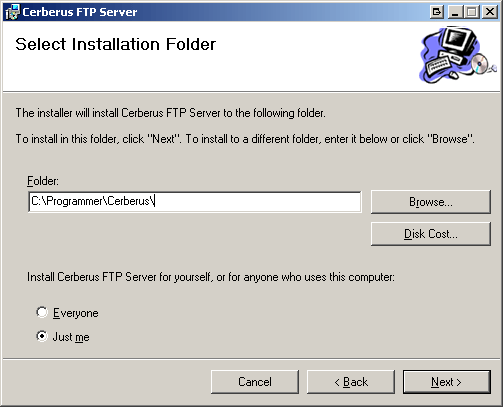
Task: Click the computer and CD illustration
Action: 458,54
